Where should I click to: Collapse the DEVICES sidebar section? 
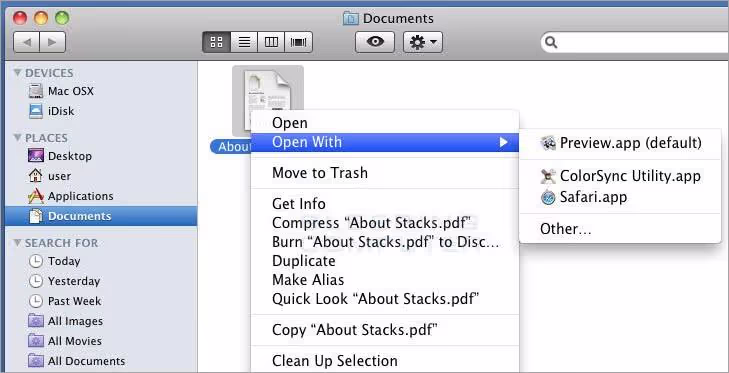(18, 73)
